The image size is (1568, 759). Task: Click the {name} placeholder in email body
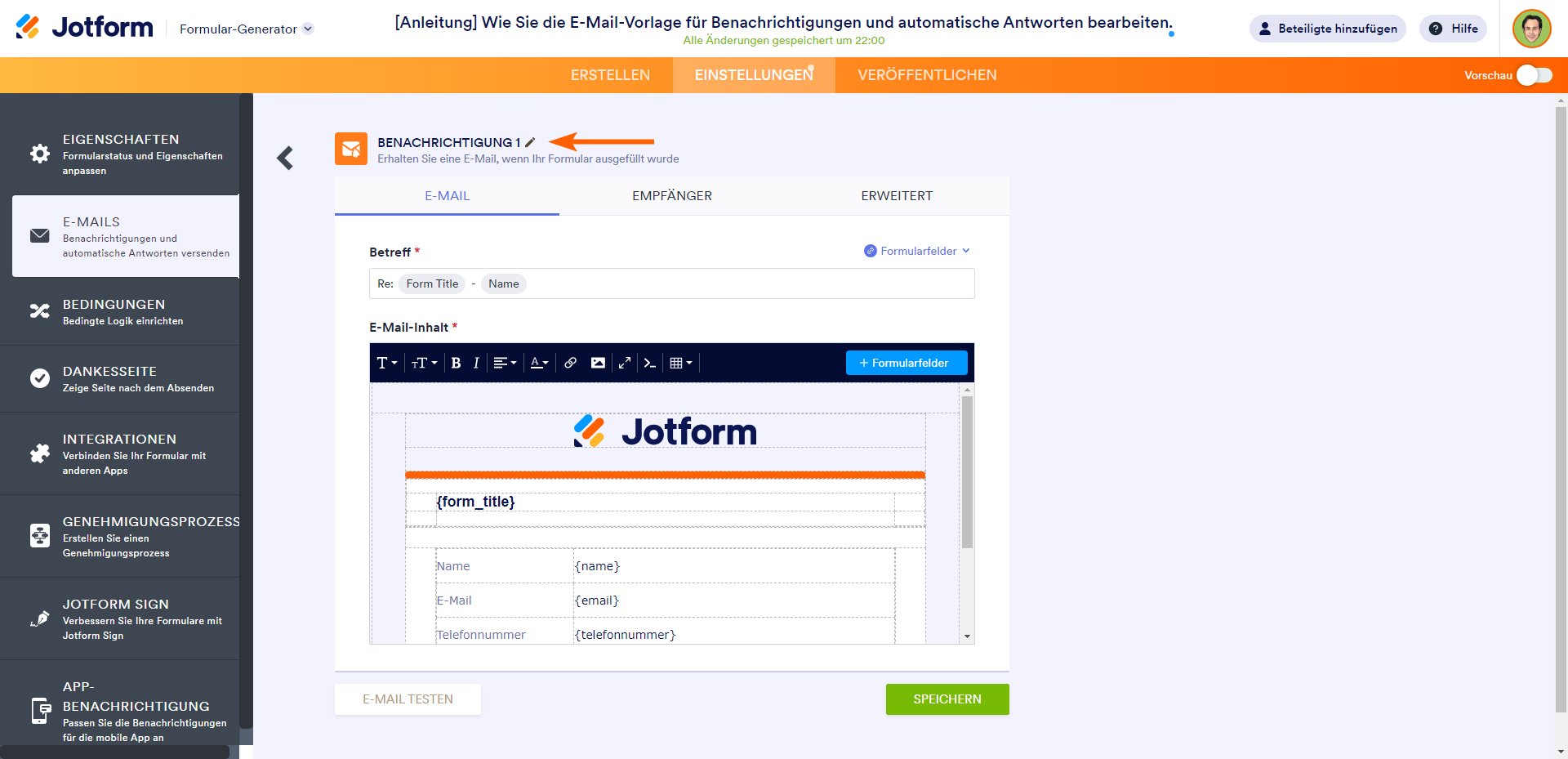[x=597, y=566]
